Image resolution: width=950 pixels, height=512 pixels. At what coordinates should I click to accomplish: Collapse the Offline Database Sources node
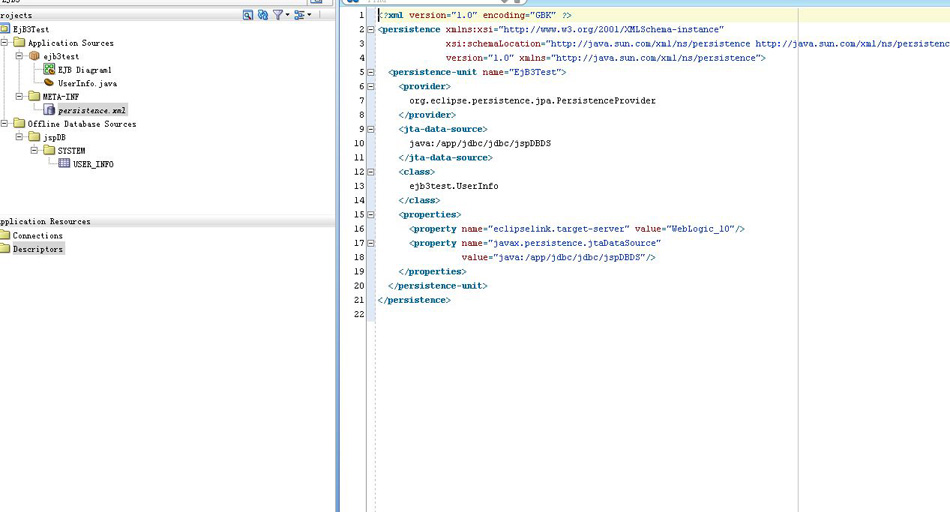[4, 123]
